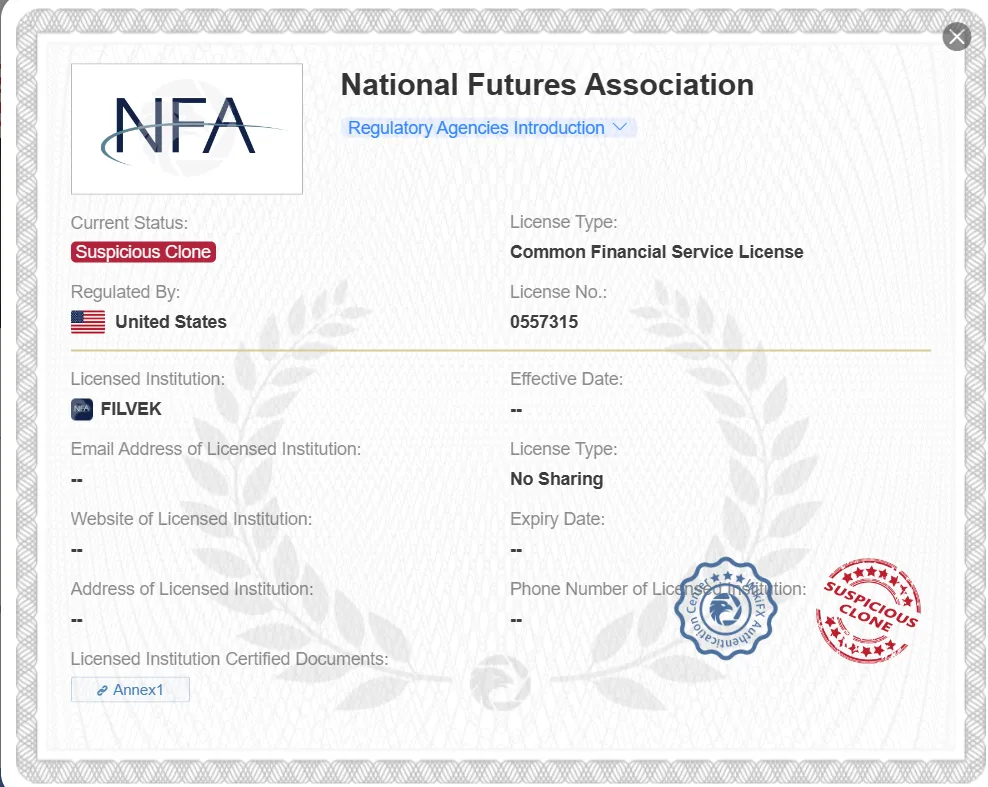Screen dimensions: 988x787
Task: Select the FILVEK institution name
Action: point(131,409)
